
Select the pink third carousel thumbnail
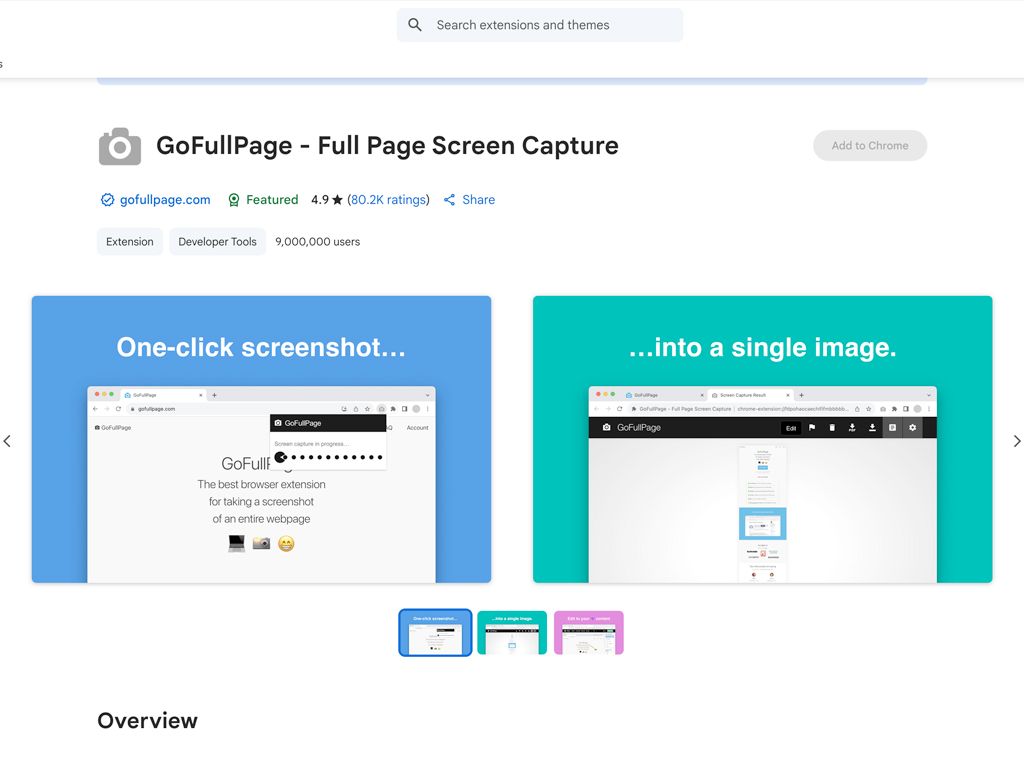click(588, 633)
